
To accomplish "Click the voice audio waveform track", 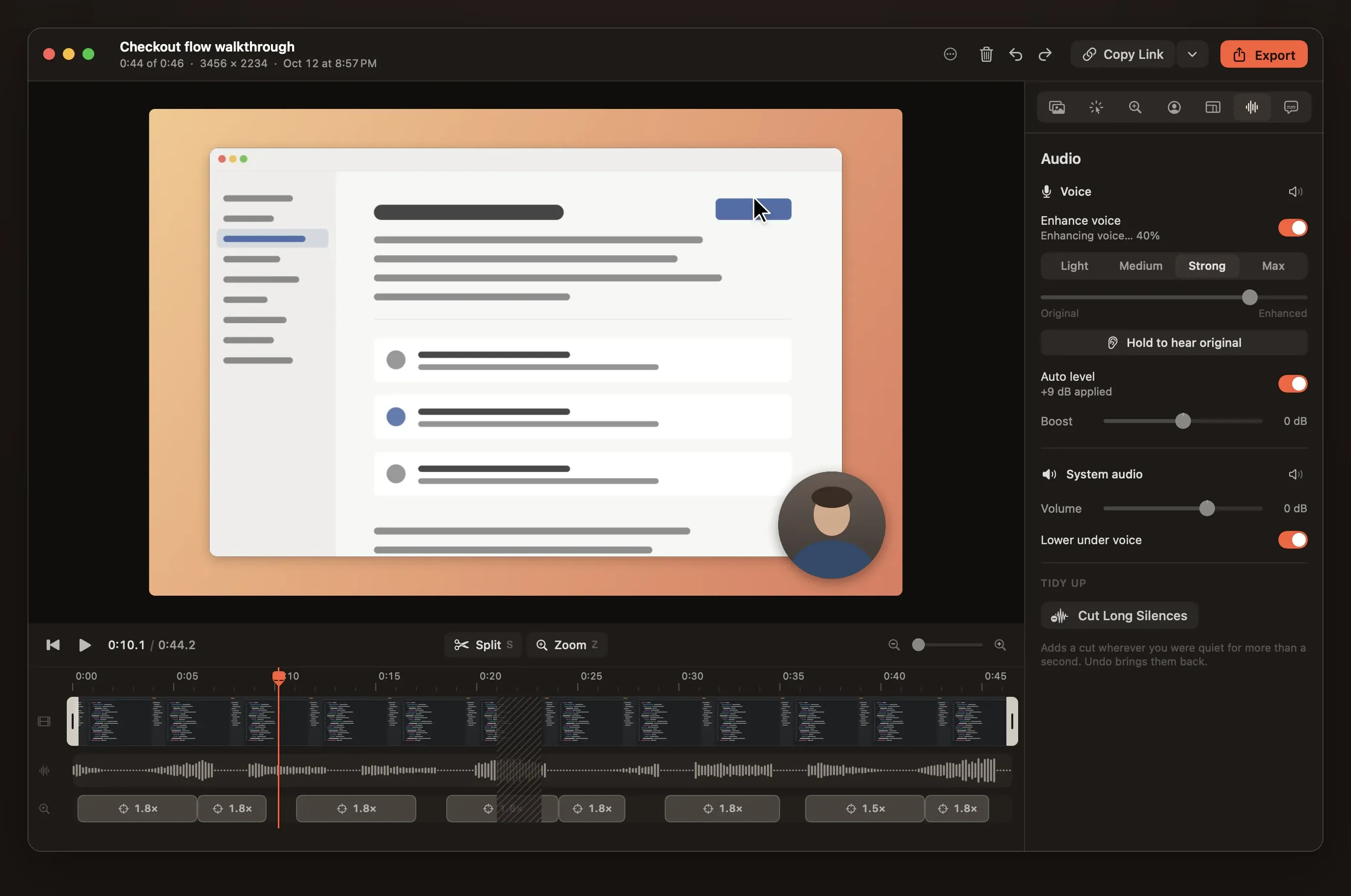I will 542,771.
